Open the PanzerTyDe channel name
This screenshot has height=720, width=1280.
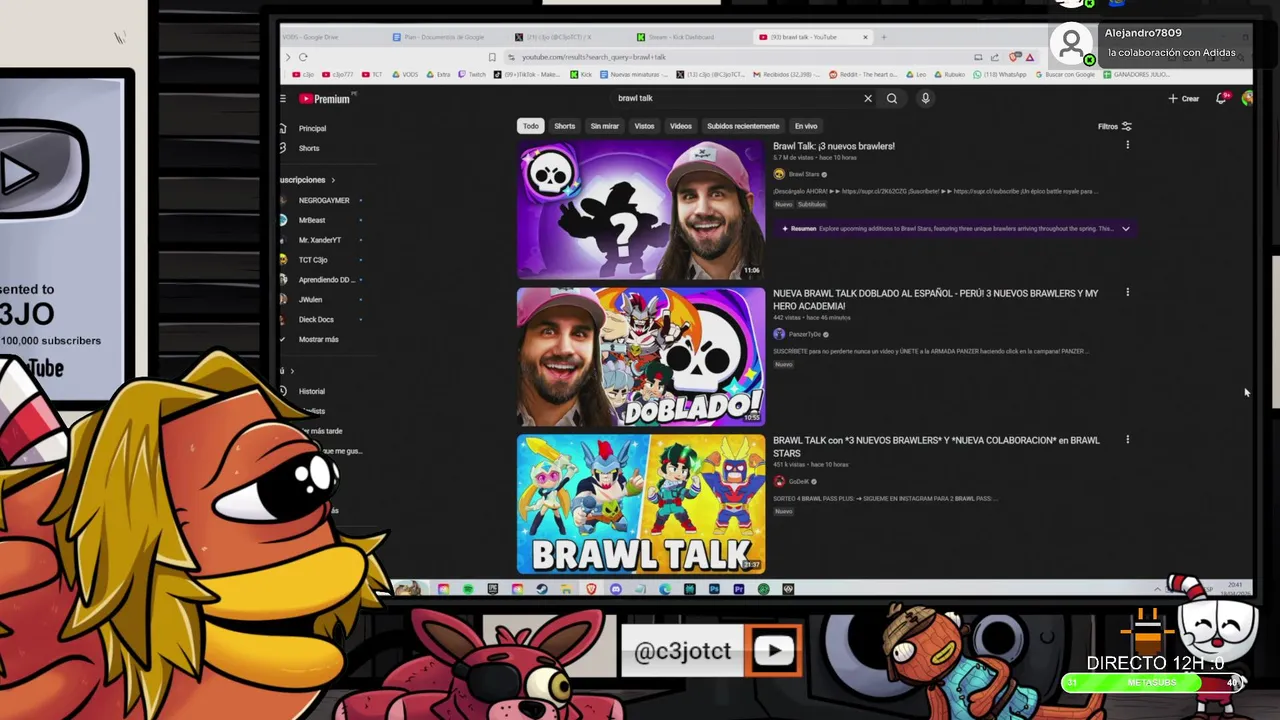(x=804, y=334)
